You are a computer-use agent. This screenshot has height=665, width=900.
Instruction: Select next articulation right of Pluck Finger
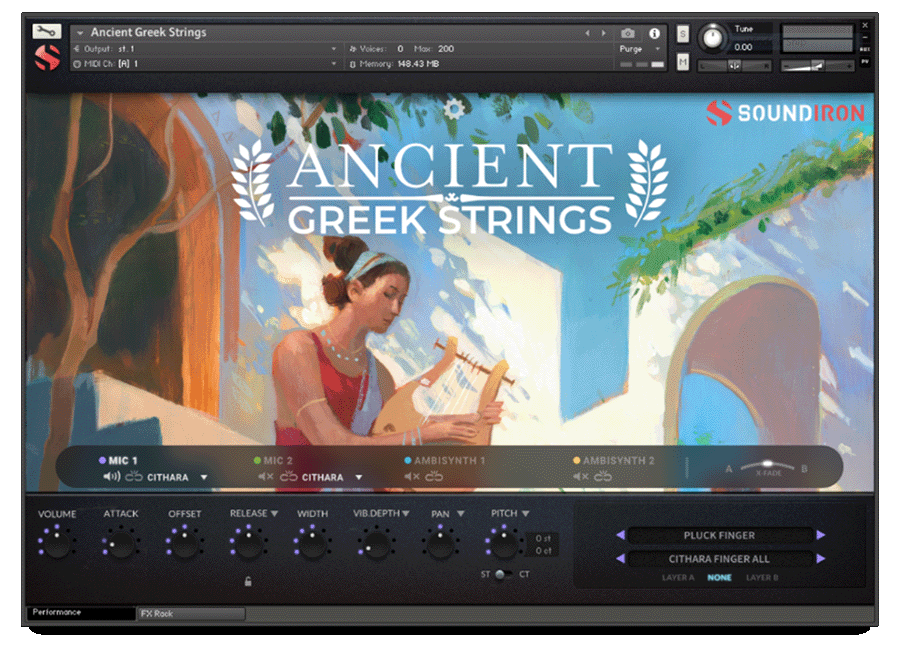click(821, 535)
